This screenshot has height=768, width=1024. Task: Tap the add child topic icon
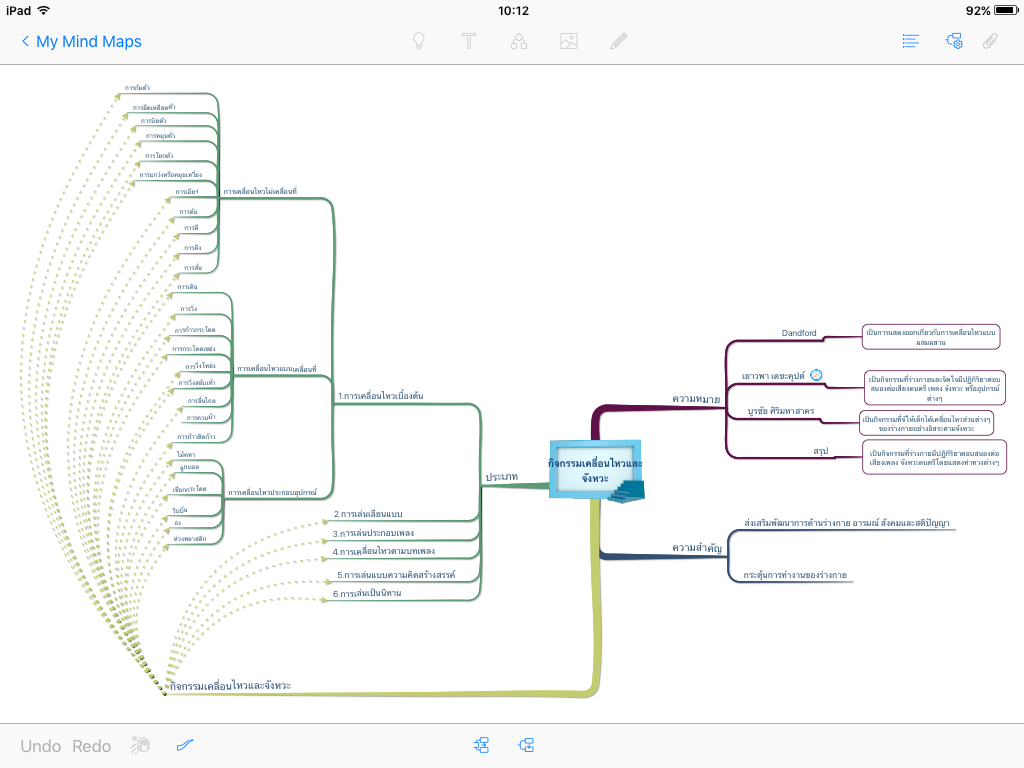coord(527,745)
